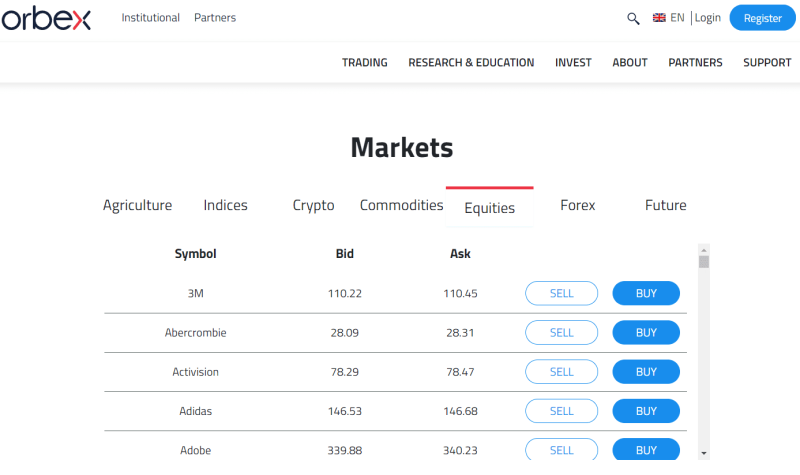Expand the Research & Education menu
The image size is (800, 475).
pyautogui.click(x=471, y=62)
